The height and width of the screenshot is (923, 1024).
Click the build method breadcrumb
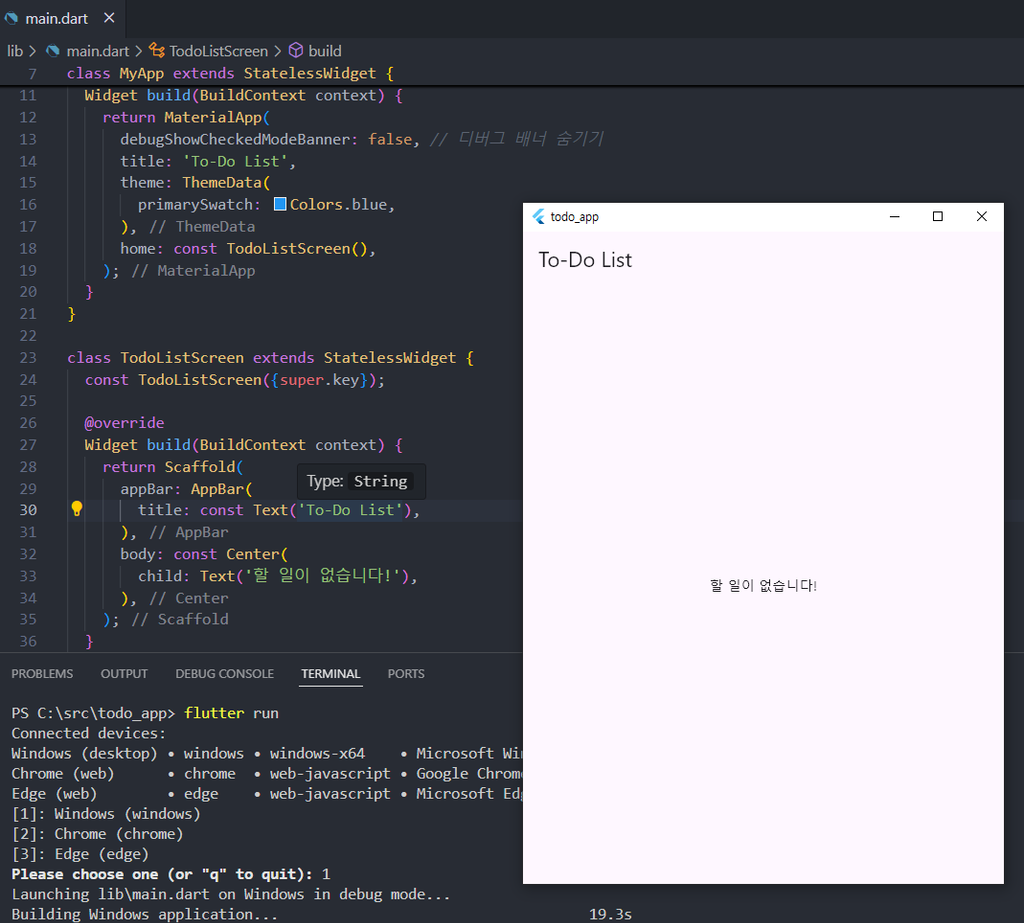325,51
